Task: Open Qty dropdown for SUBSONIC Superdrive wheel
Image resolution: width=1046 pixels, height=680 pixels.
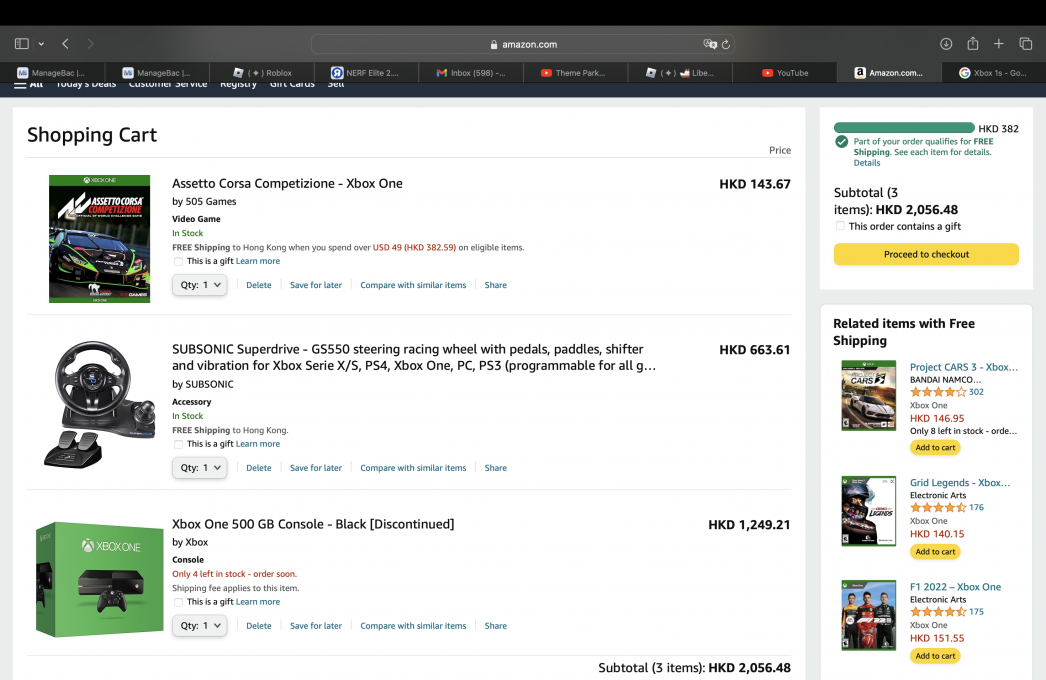Action: click(x=200, y=468)
